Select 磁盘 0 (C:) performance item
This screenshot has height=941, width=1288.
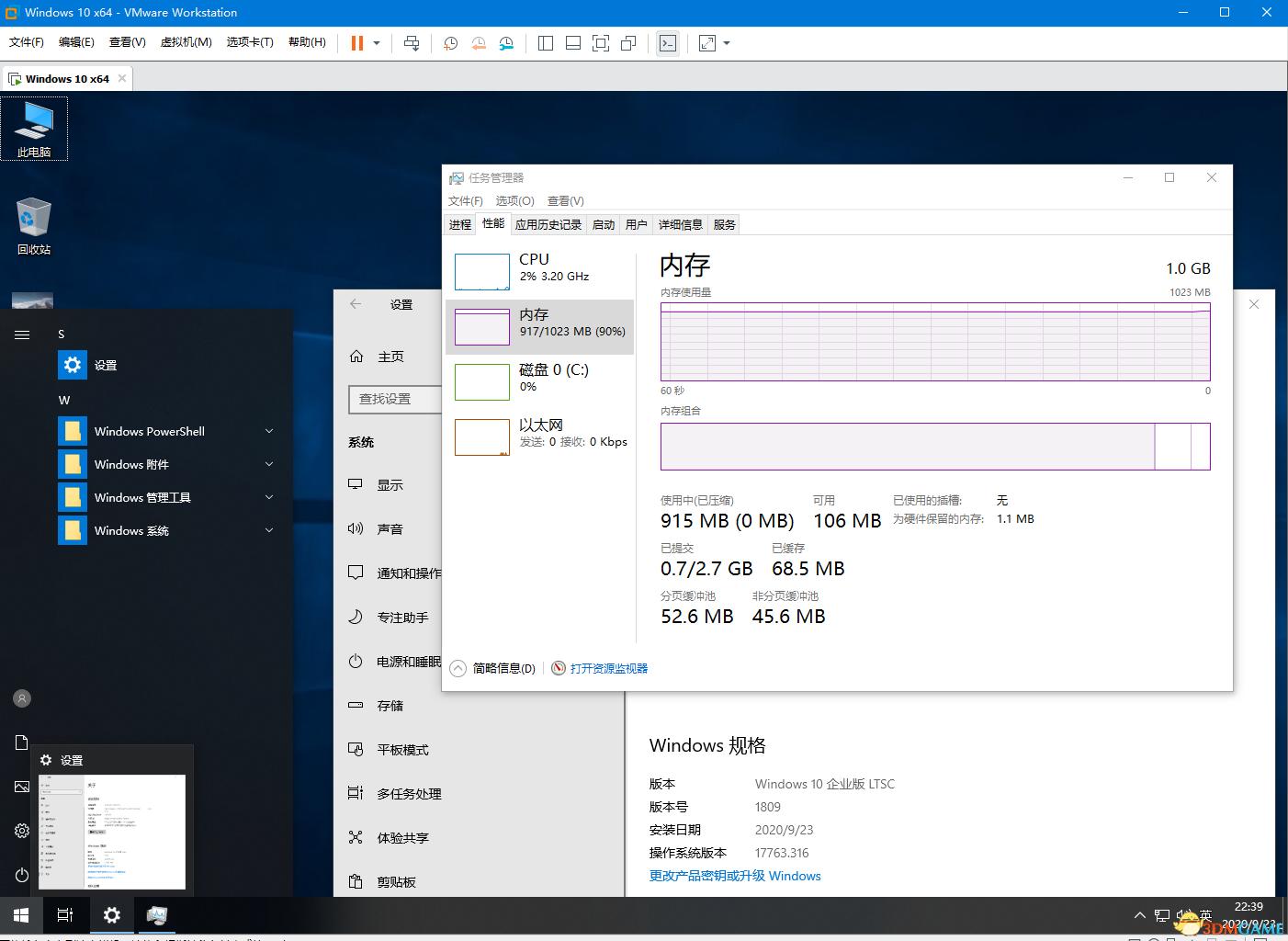point(540,381)
